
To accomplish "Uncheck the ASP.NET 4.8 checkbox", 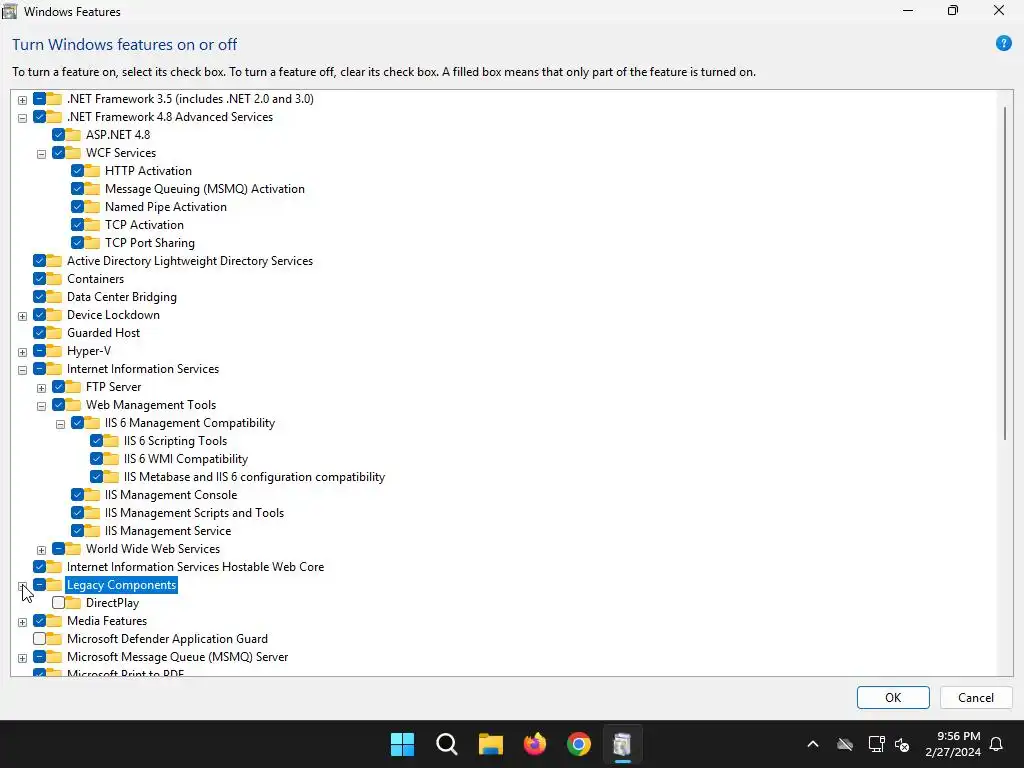I will (58, 135).
